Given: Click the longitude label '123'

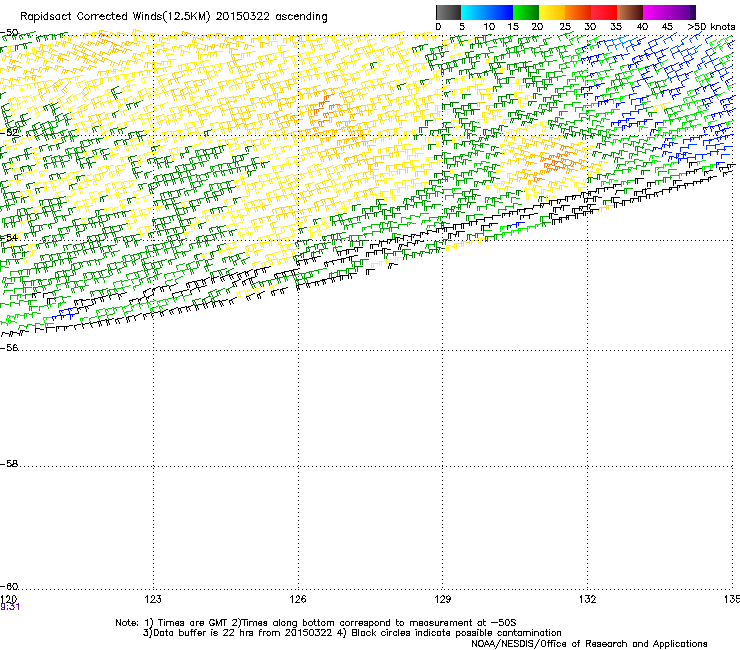Looking at the screenshot, I should 153,599.
